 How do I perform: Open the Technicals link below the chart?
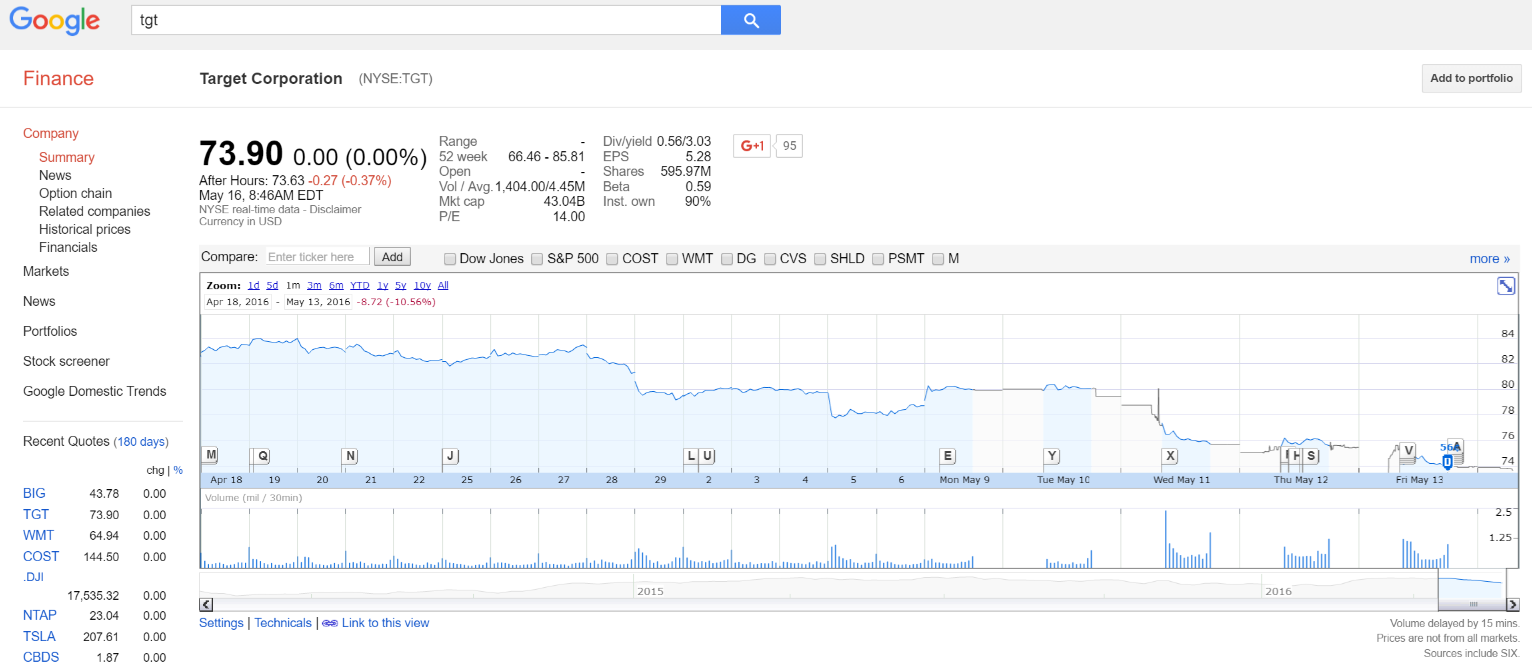[283, 623]
